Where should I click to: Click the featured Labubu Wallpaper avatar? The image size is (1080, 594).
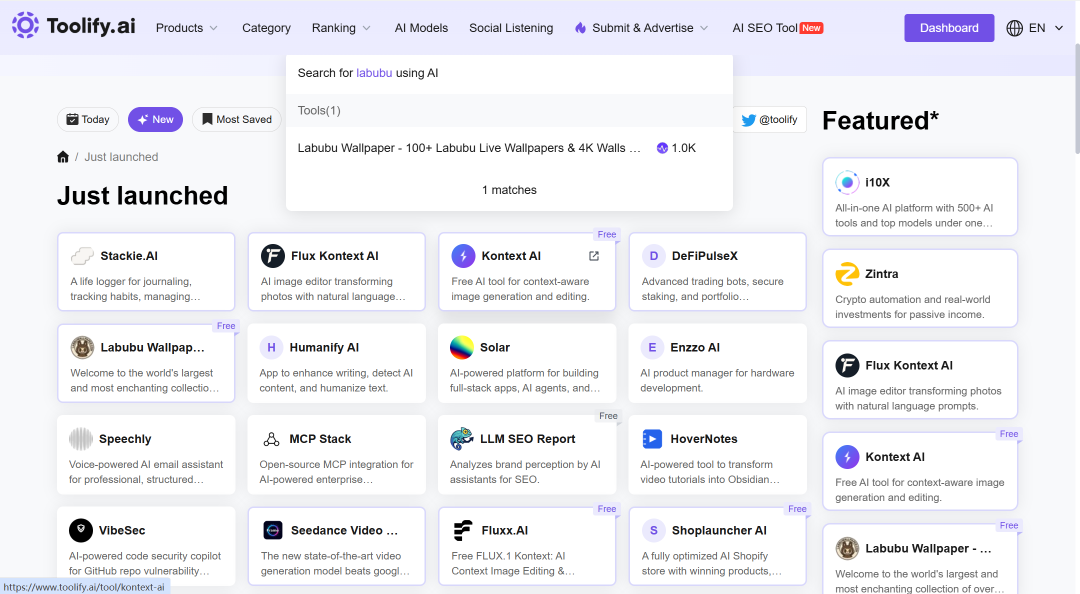(x=847, y=549)
